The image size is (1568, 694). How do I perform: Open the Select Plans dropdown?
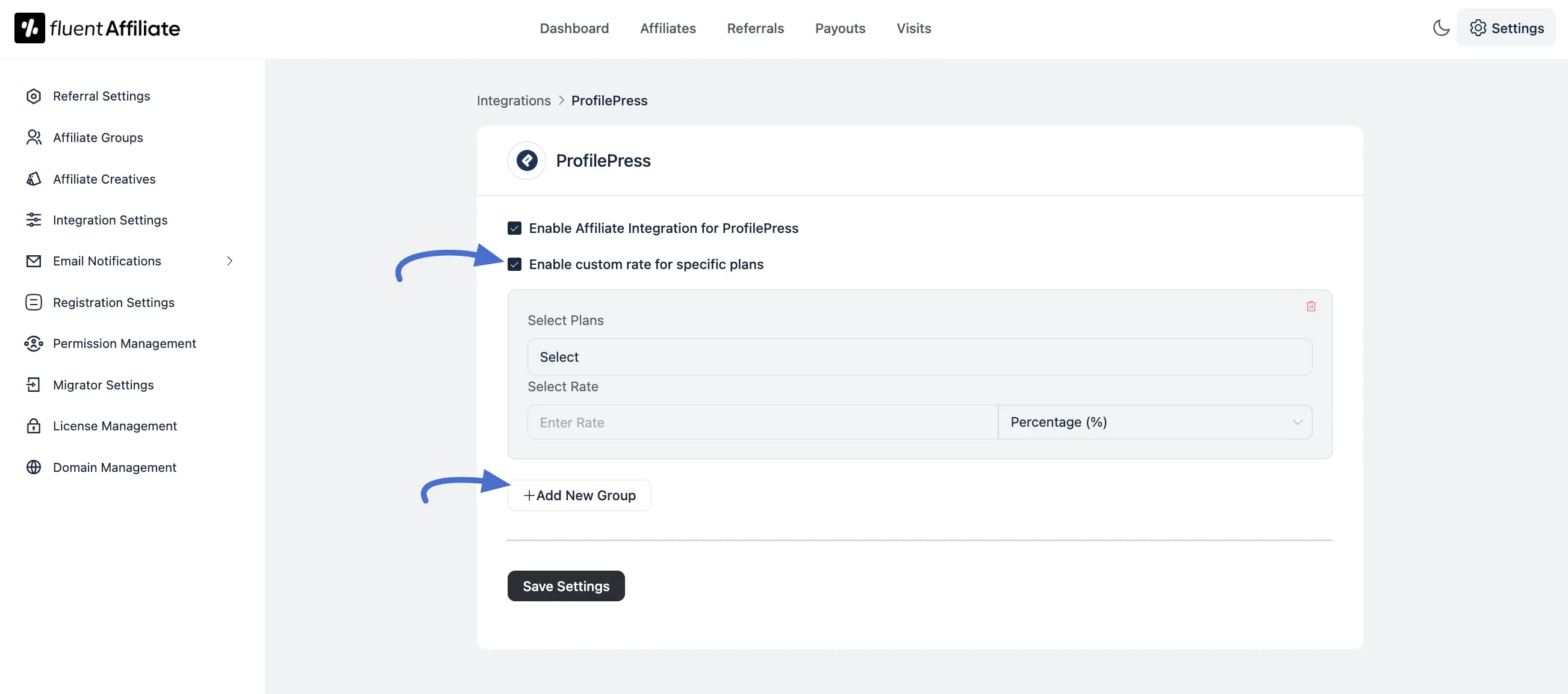pyautogui.click(x=918, y=357)
